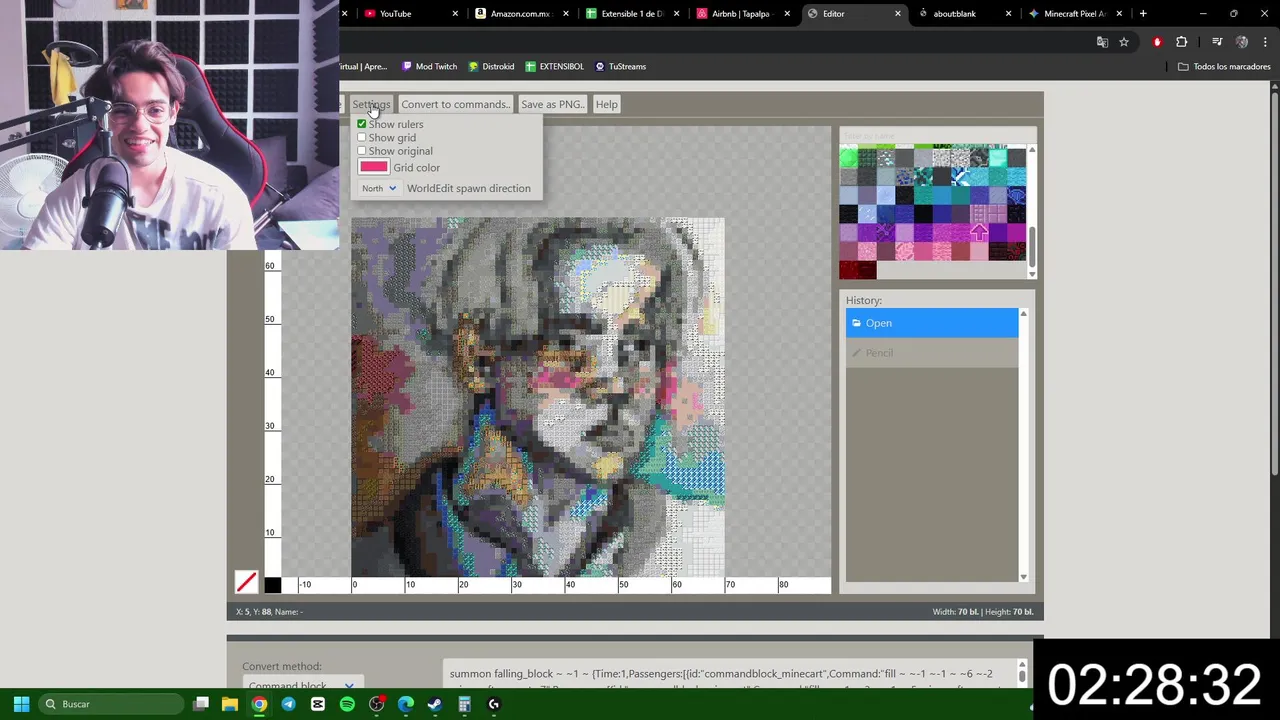1280x720 pixels.
Task: Open a new browser tab with plus
Action: tap(1143, 13)
